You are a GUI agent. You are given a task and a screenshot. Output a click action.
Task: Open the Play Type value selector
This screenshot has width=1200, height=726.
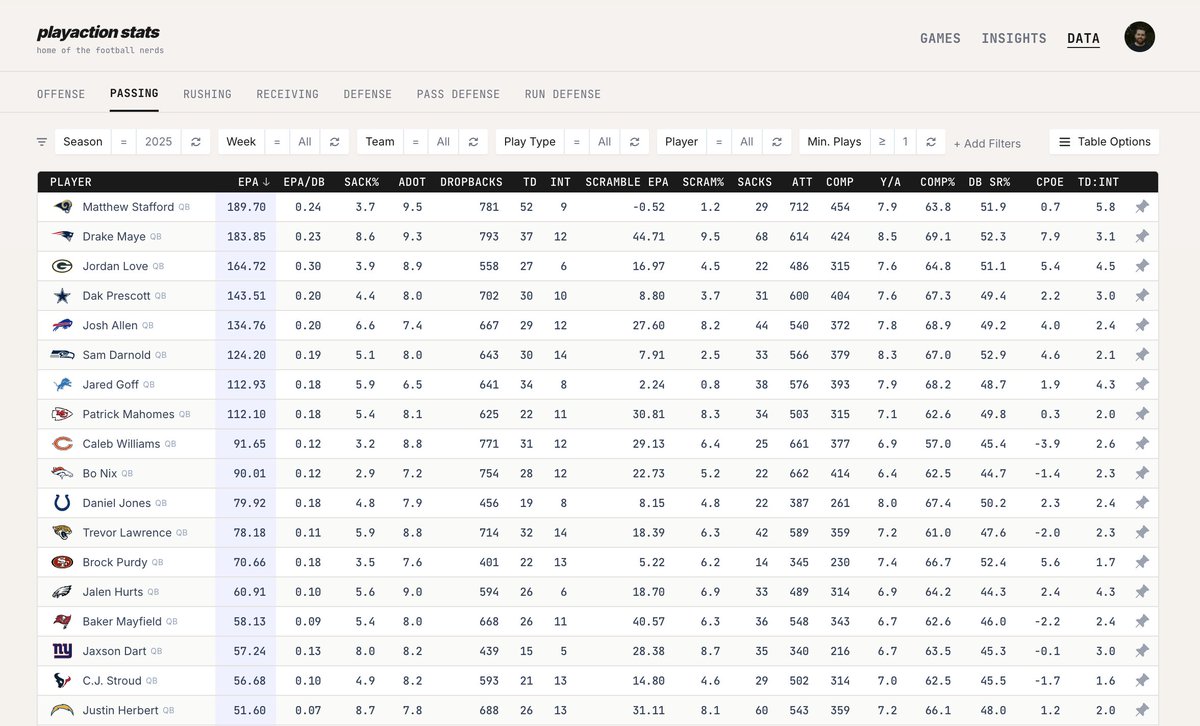(605, 142)
